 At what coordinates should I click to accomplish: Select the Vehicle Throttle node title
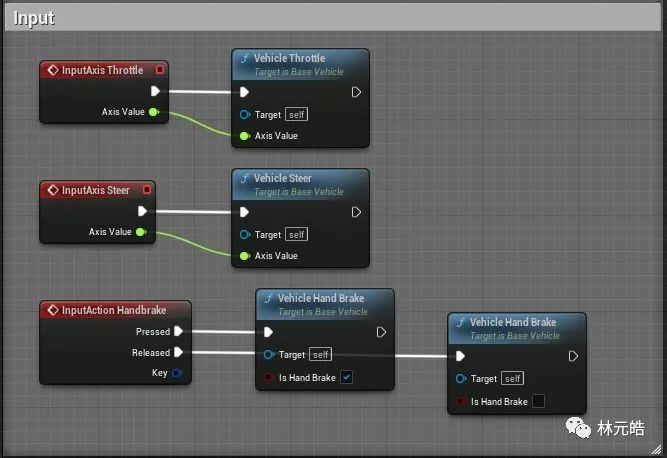pos(289,58)
